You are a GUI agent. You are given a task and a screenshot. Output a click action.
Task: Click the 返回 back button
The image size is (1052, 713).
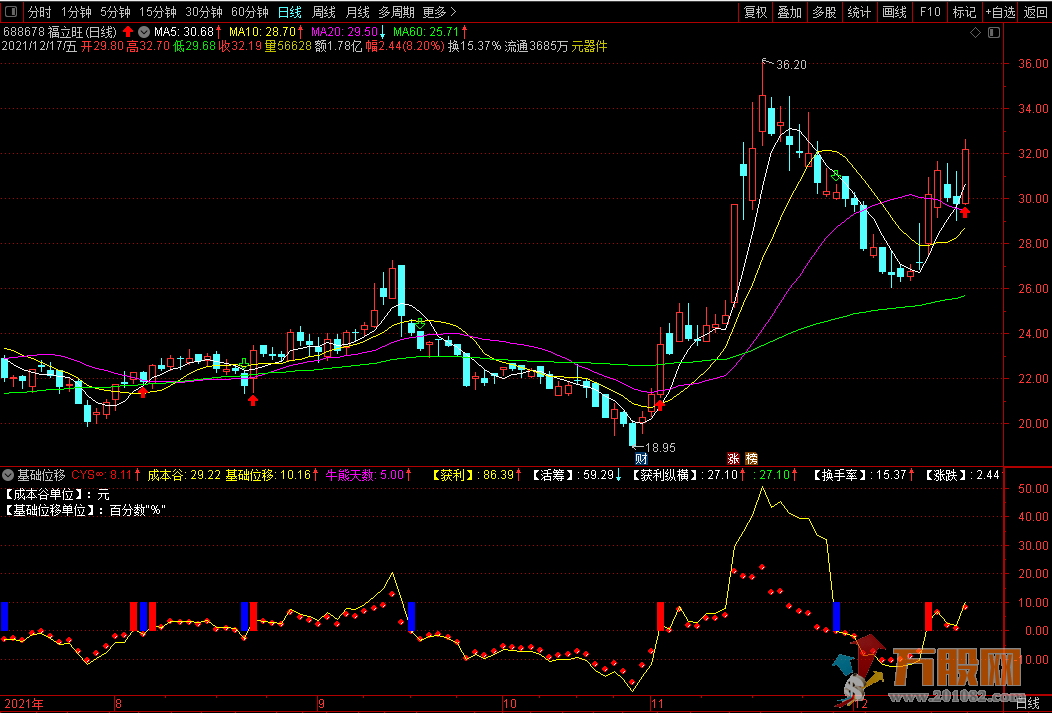(x=1035, y=12)
